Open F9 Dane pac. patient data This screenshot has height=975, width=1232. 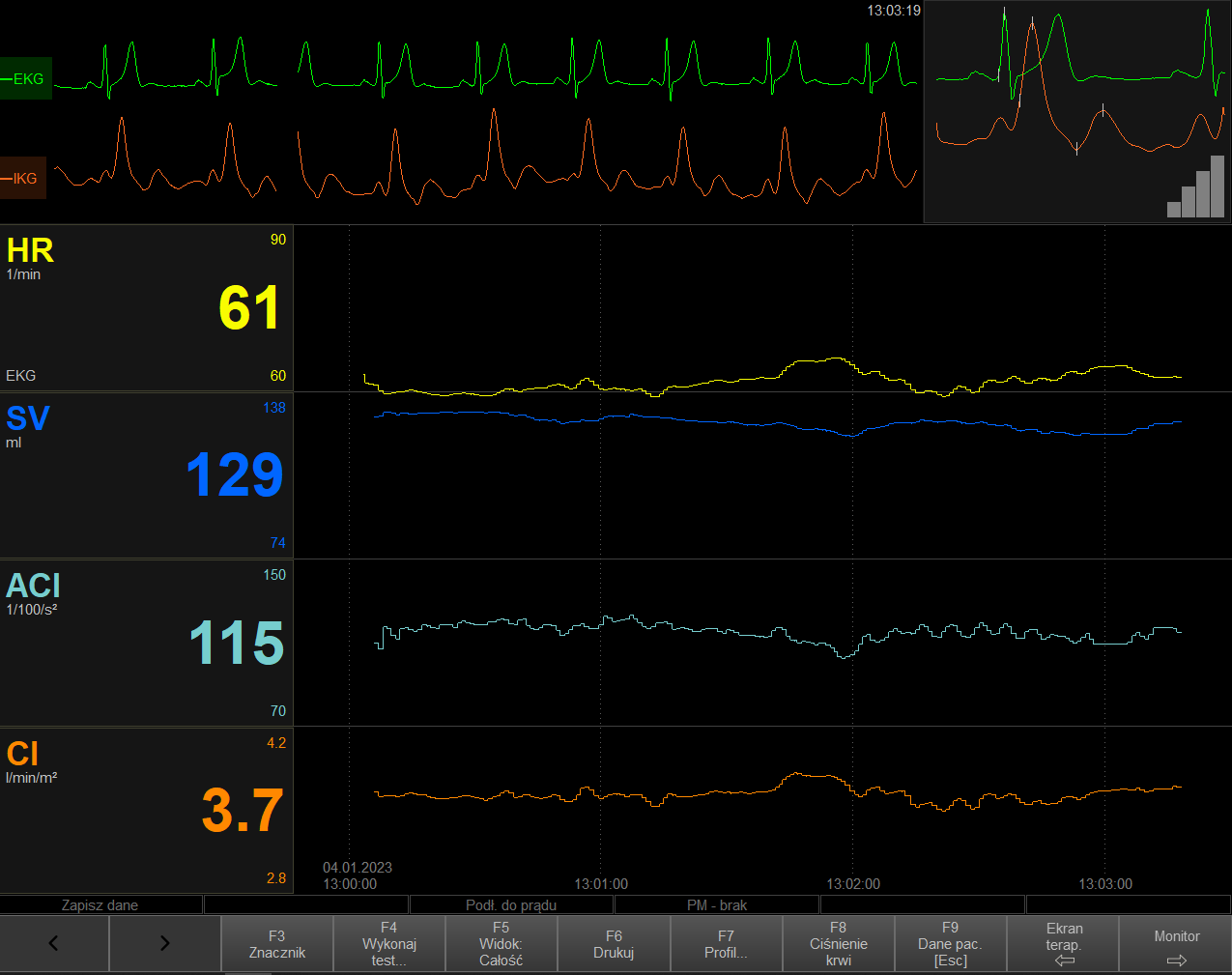coord(951,944)
